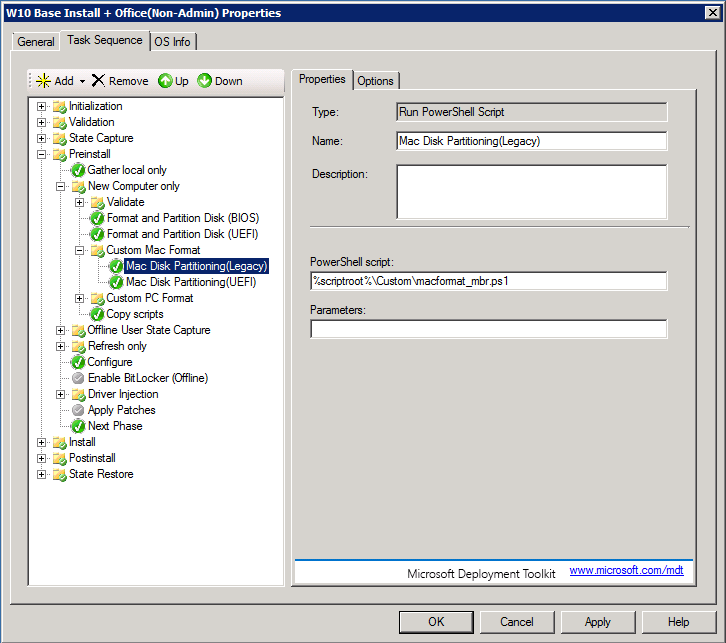Switch to the General tab

[x=36, y=42]
